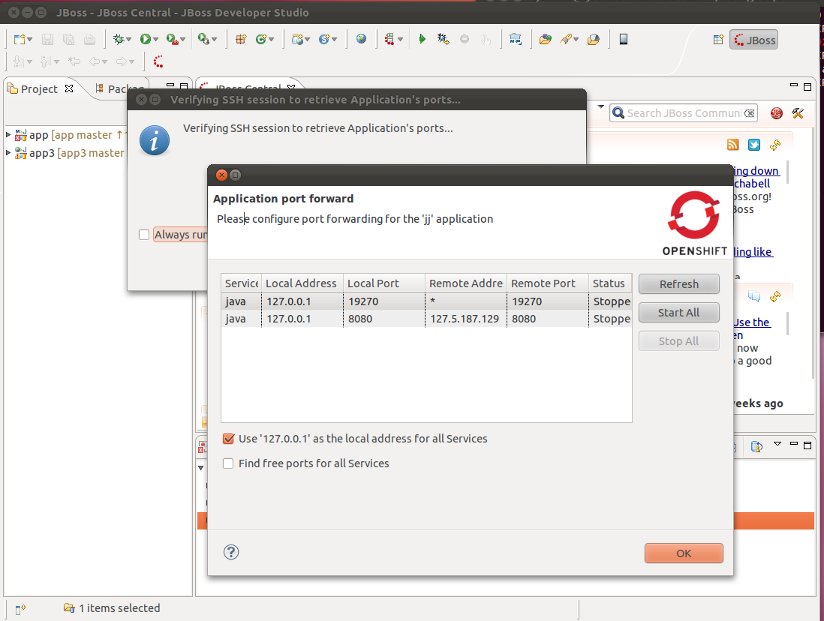Switch to the Project Explorer tab
The height and width of the screenshot is (621, 824).
tap(40, 89)
